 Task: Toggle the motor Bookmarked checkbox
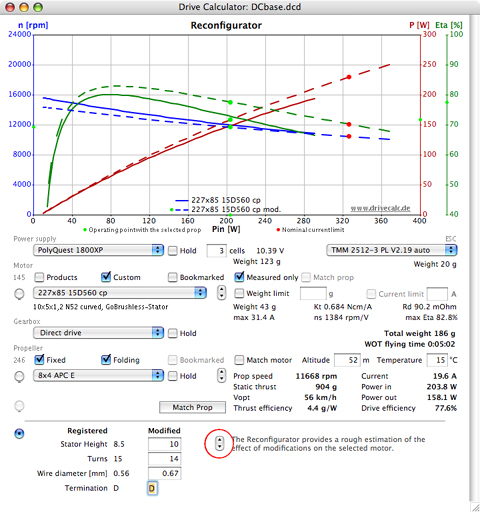173,277
